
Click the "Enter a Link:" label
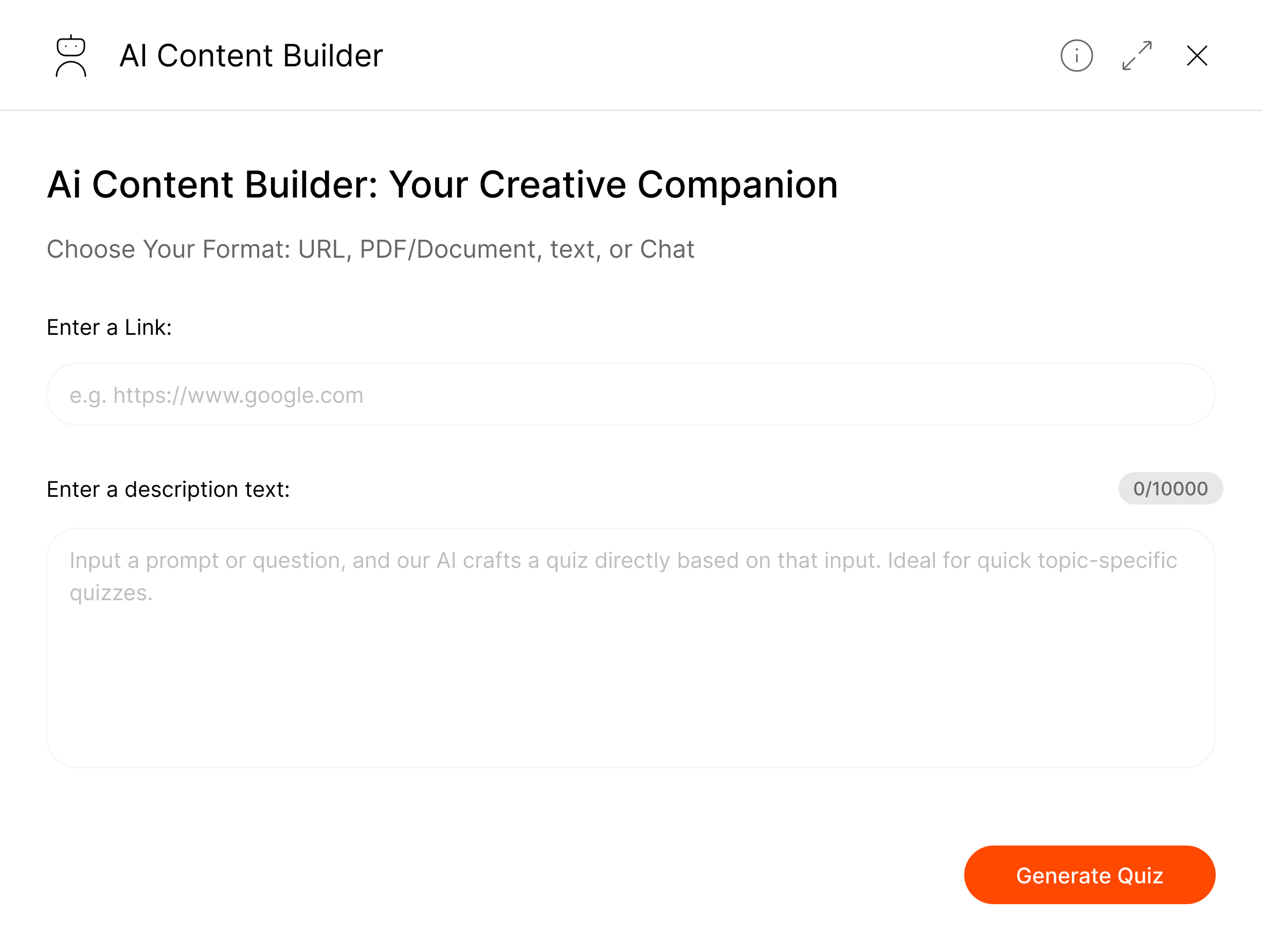[x=109, y=328]
